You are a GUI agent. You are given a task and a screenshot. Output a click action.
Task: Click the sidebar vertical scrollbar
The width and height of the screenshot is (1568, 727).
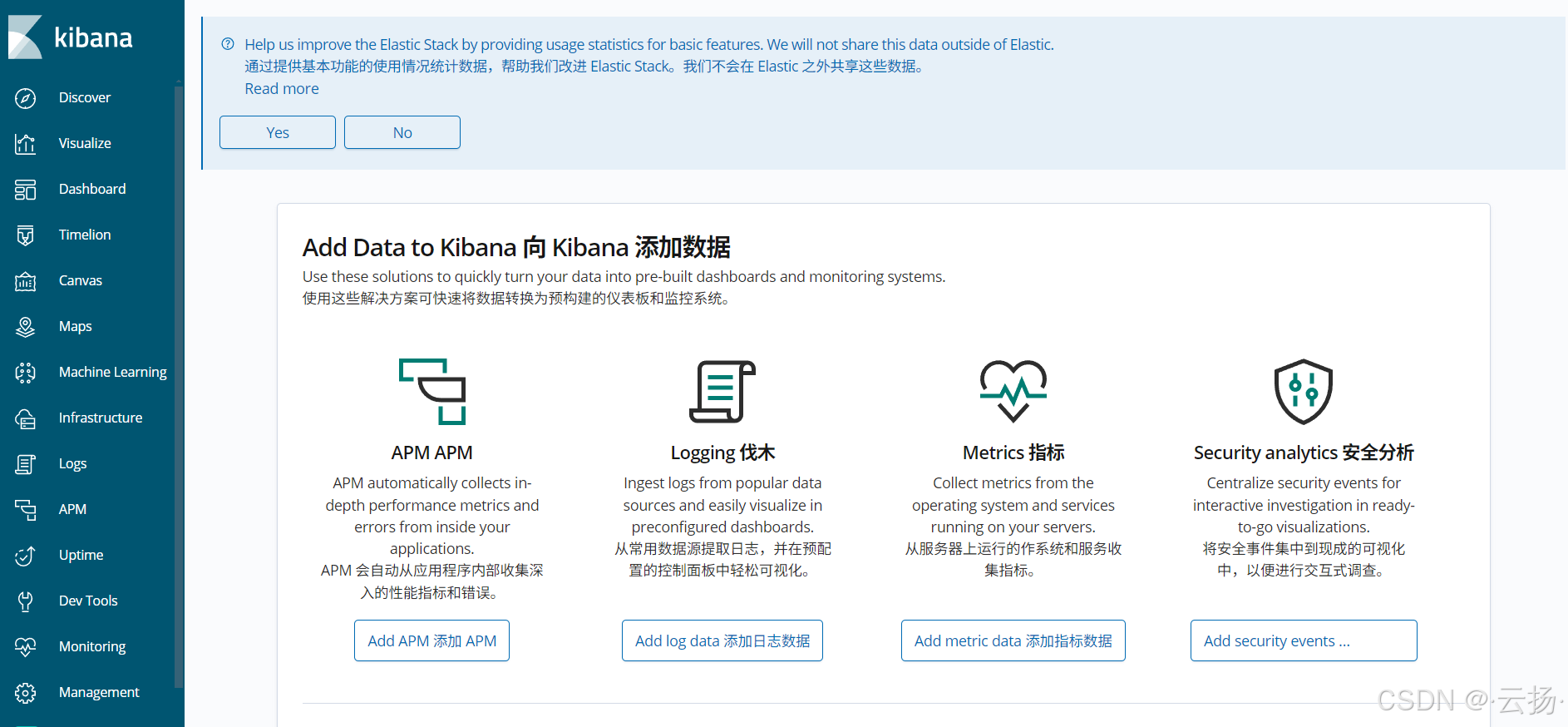[x=178, y=387]
